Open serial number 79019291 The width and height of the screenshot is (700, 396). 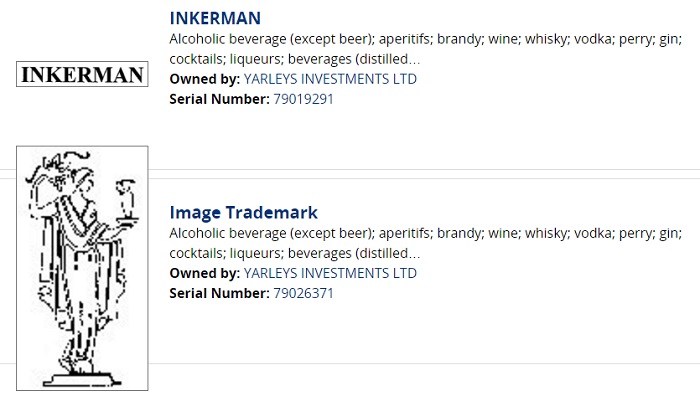303,99
